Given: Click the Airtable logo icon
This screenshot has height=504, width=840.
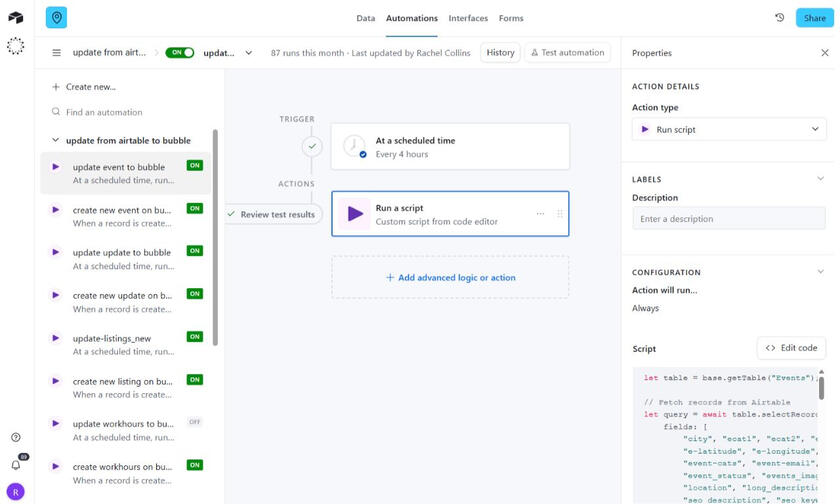Looking at the screenshot, I should (15, 18).
